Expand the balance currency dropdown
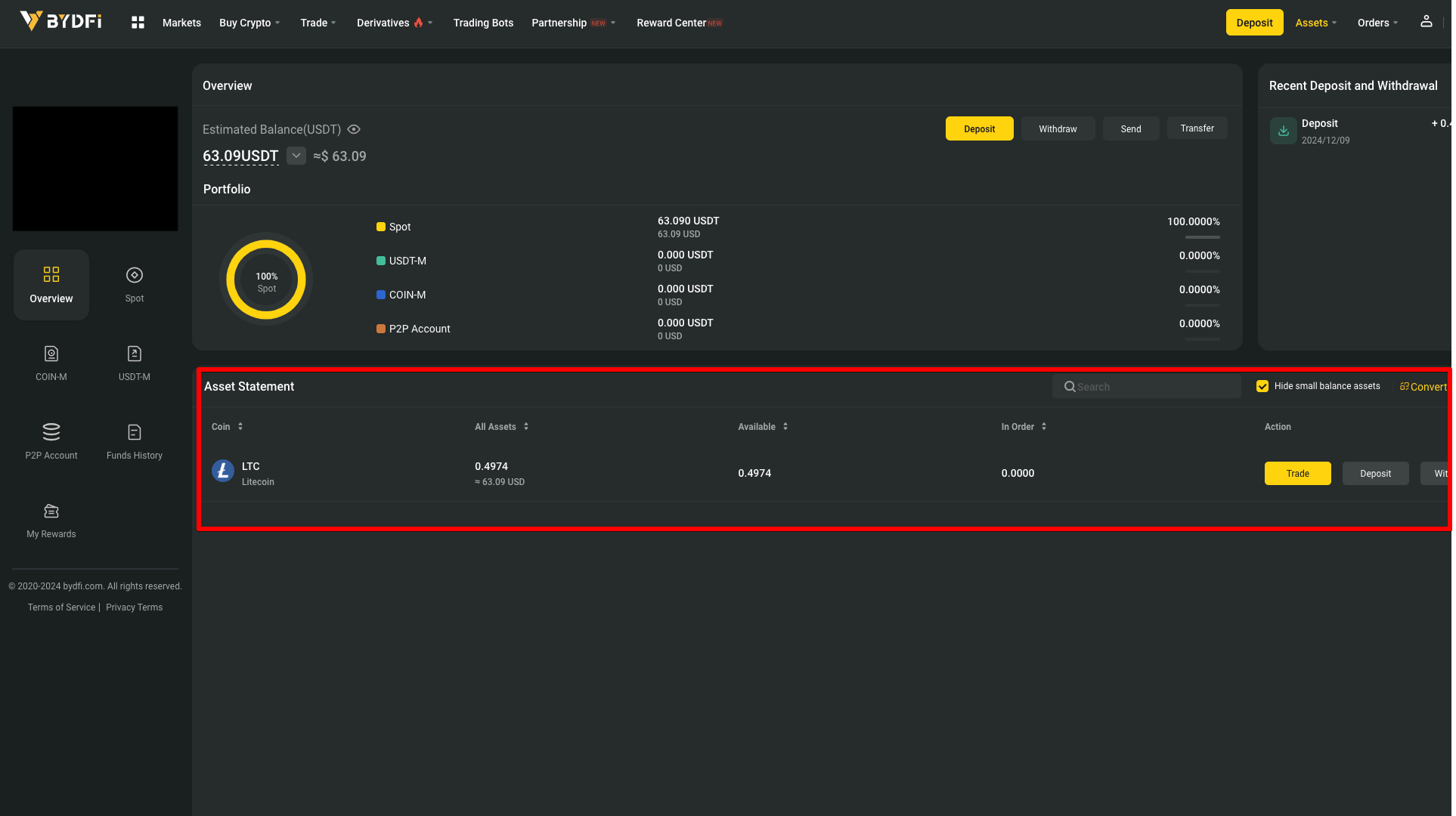1456x816 pixels. (x=296, y=156)
